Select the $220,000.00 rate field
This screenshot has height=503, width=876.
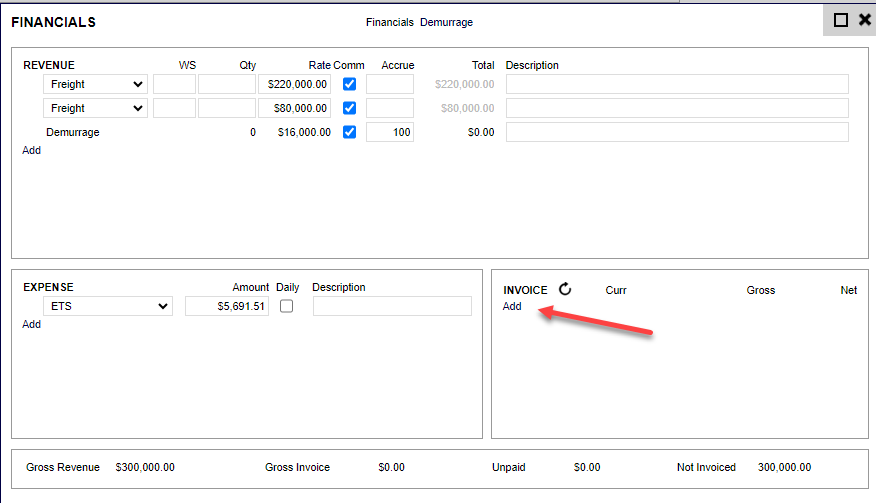click(x=295, y=84)
